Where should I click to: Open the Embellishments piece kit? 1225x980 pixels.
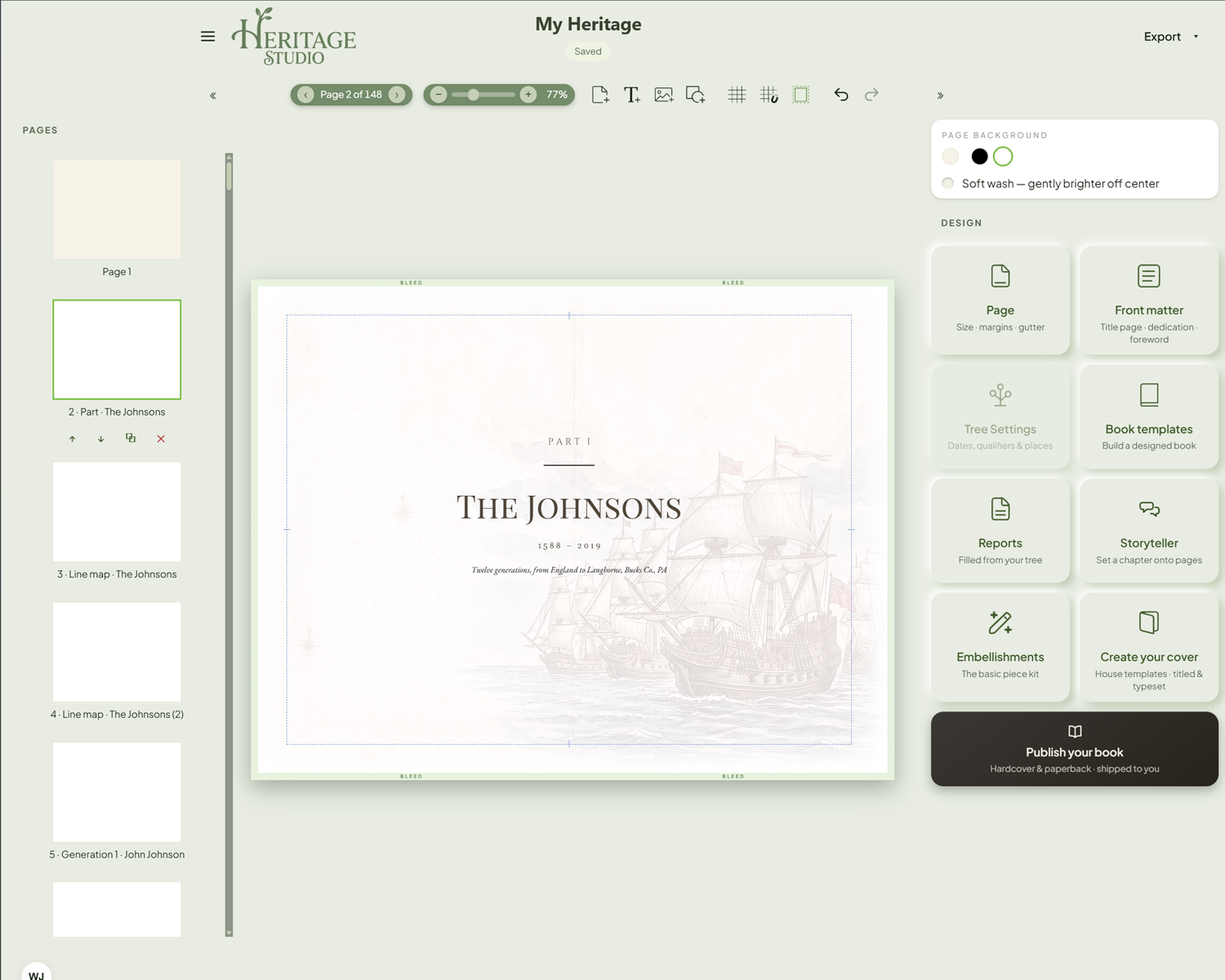point(1000,647)
